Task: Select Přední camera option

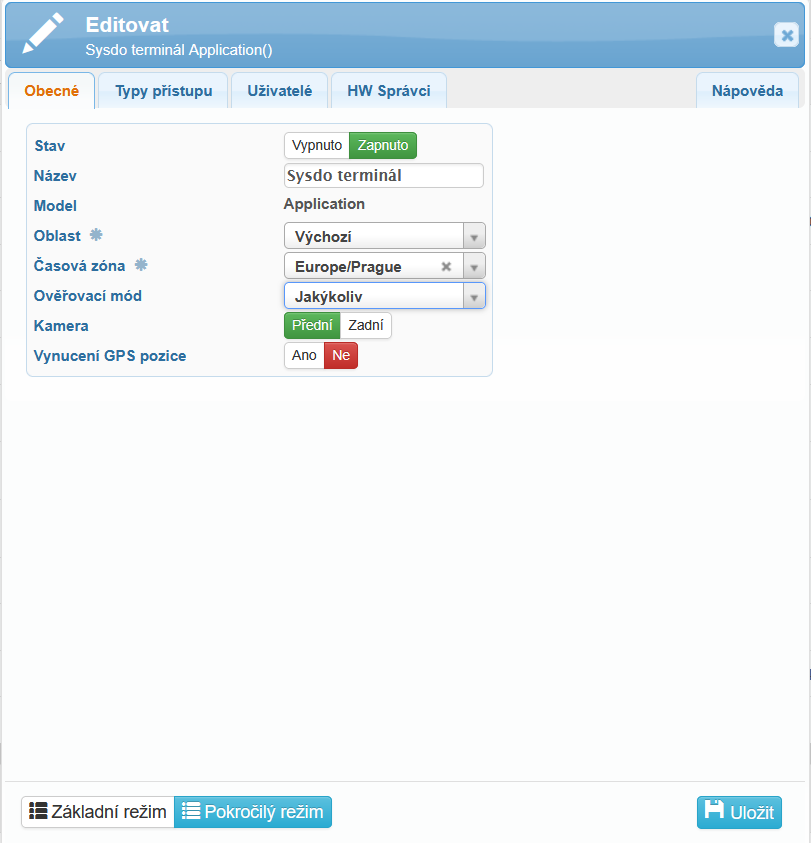Action: click(x=312, y=325)
